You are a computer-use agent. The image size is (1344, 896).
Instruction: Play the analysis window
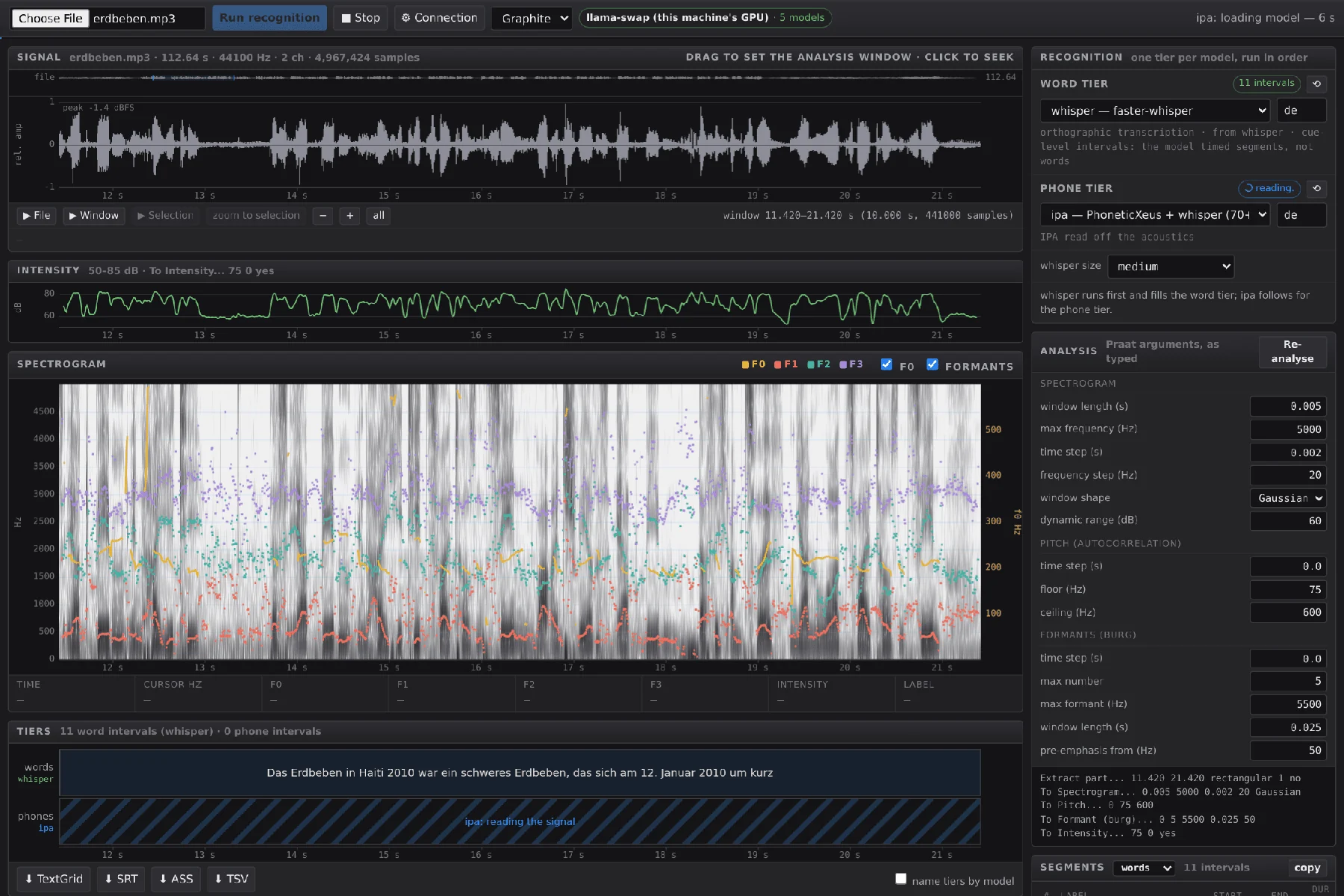pos(93,216)
